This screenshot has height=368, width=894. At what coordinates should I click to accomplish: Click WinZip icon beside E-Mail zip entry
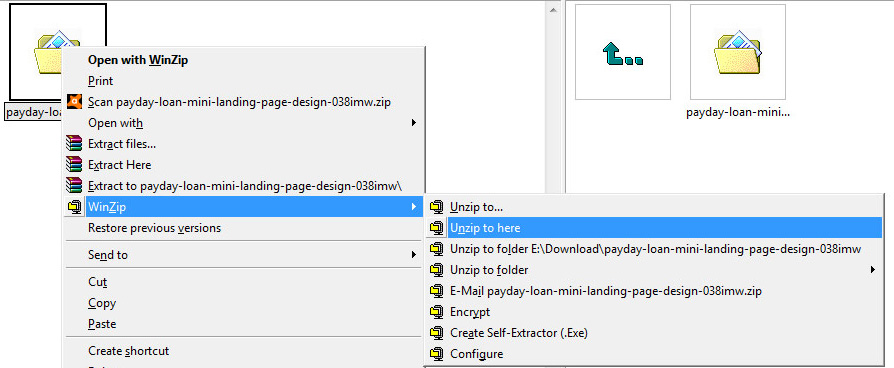point(437,291)
